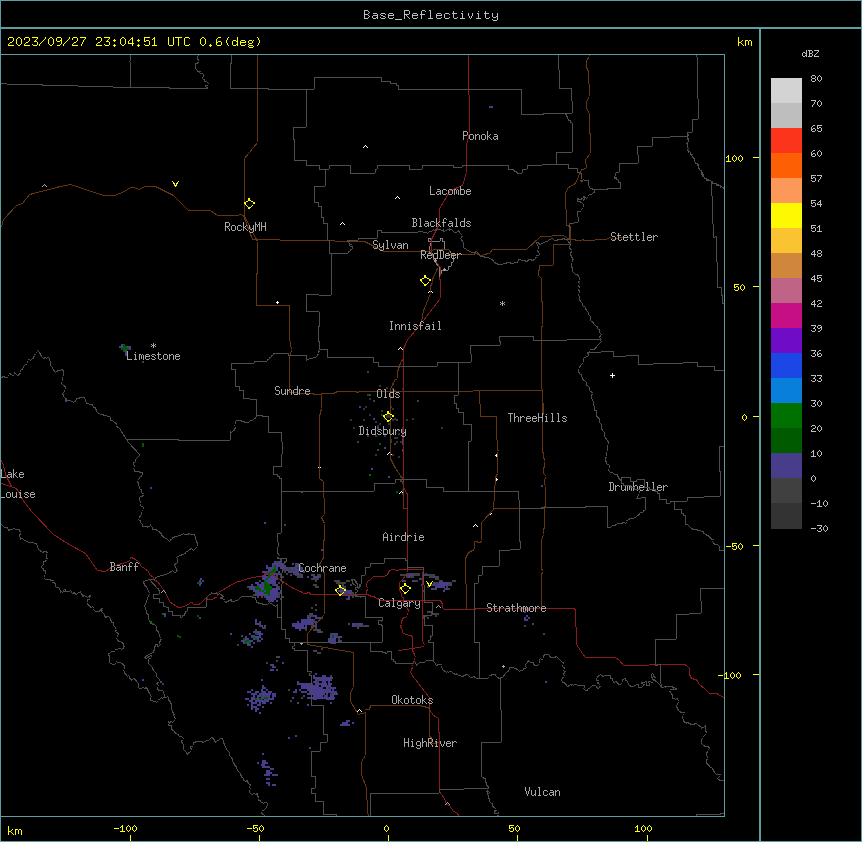Pick the violet 36-39 dBZ legend swatch
Viewport: 862px width, 842px height.
(x=786, y=341)
